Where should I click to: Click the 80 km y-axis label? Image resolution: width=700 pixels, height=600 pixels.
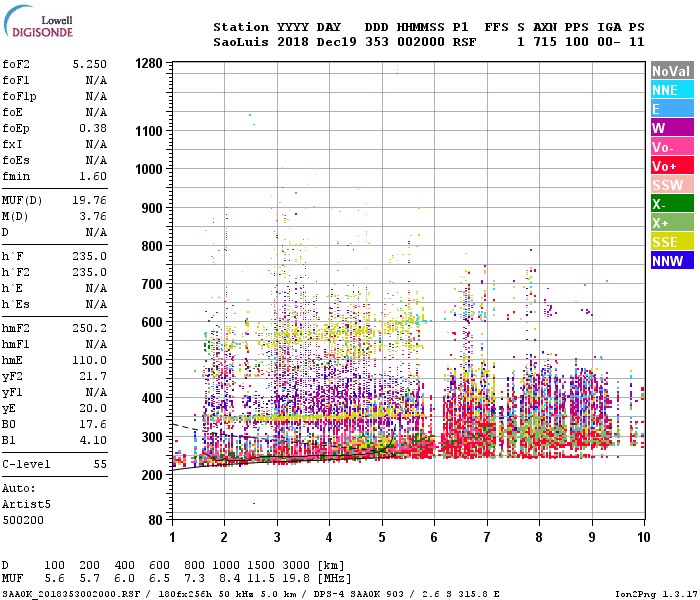click(155, 520)
